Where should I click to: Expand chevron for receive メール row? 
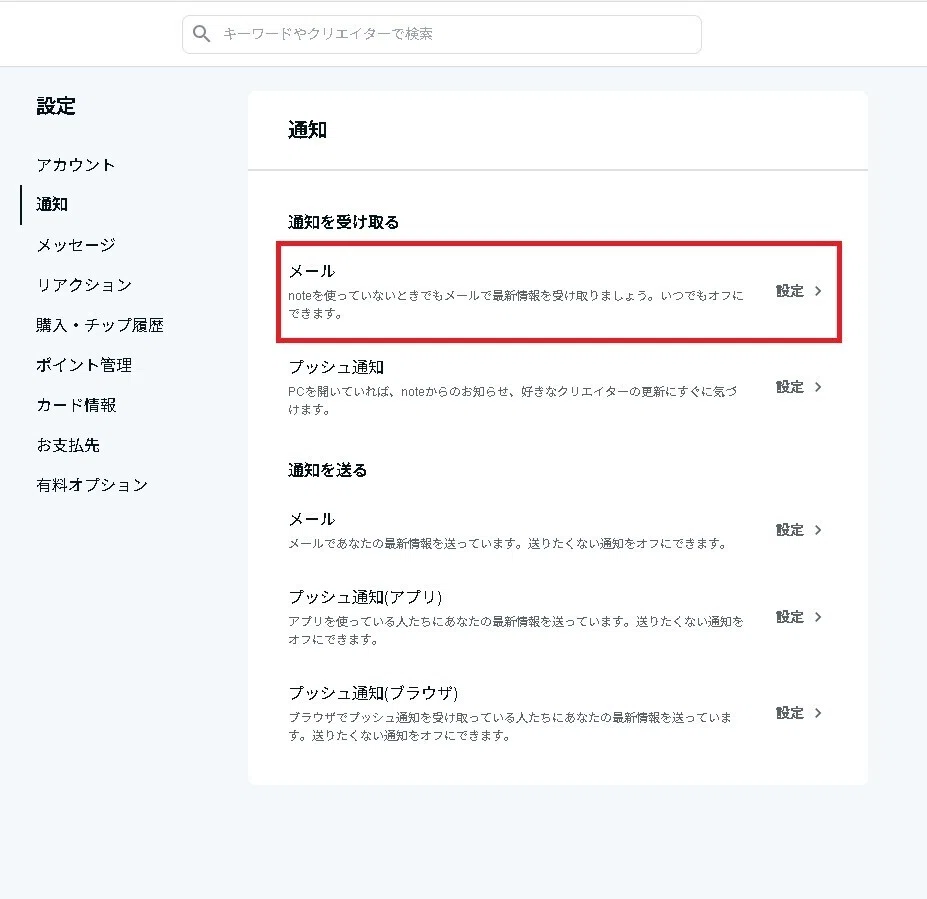[818, 291]
